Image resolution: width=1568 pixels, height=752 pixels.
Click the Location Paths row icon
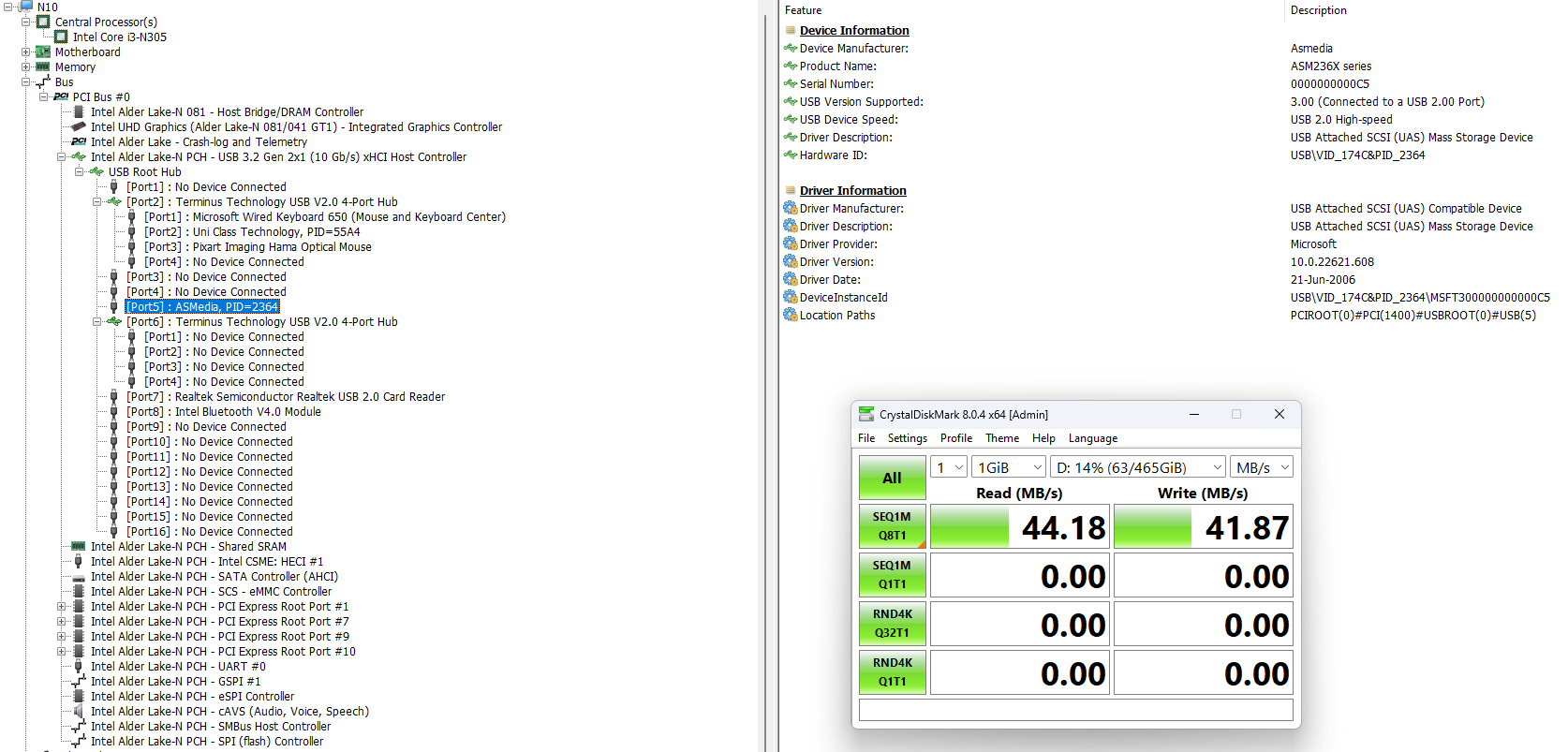pos(791,316)
